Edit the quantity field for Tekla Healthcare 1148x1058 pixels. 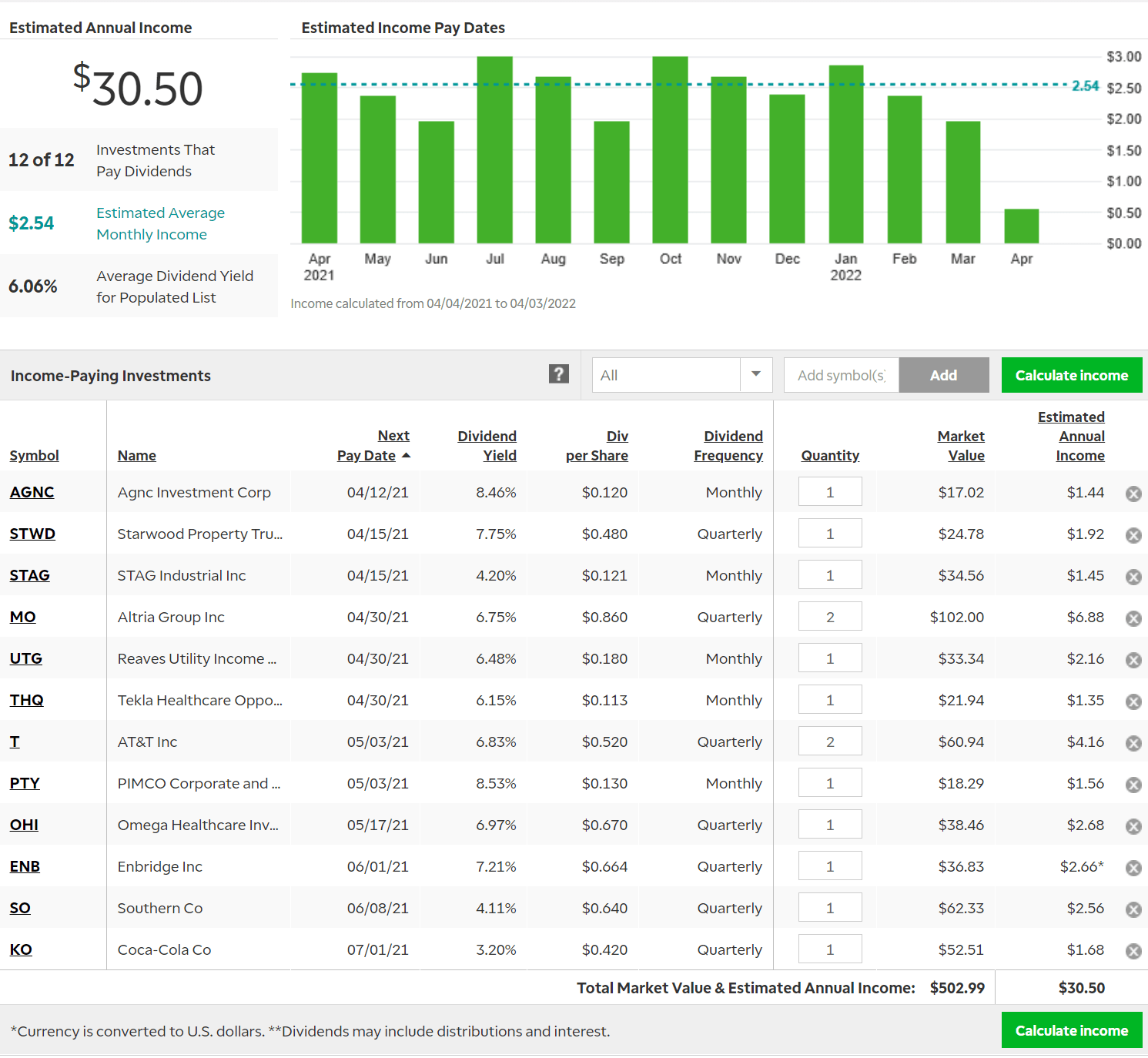click(x=830, y=700)
